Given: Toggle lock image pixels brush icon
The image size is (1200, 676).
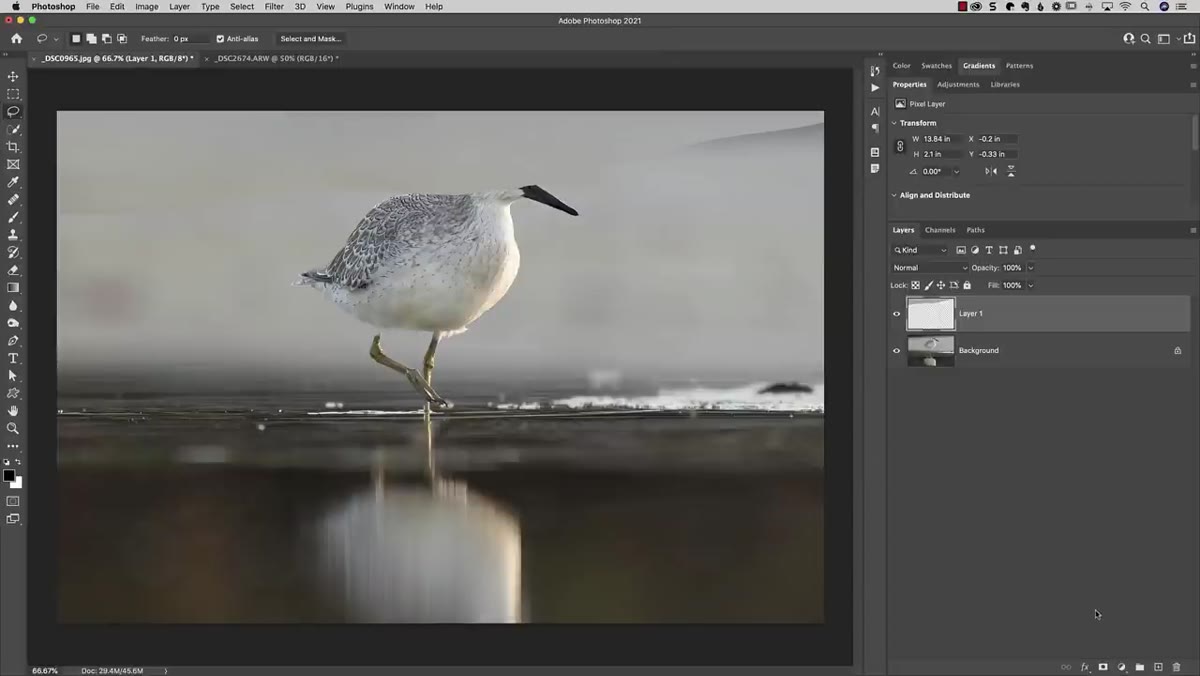Looking at the screenshot, I should click(x=928, y=285).
